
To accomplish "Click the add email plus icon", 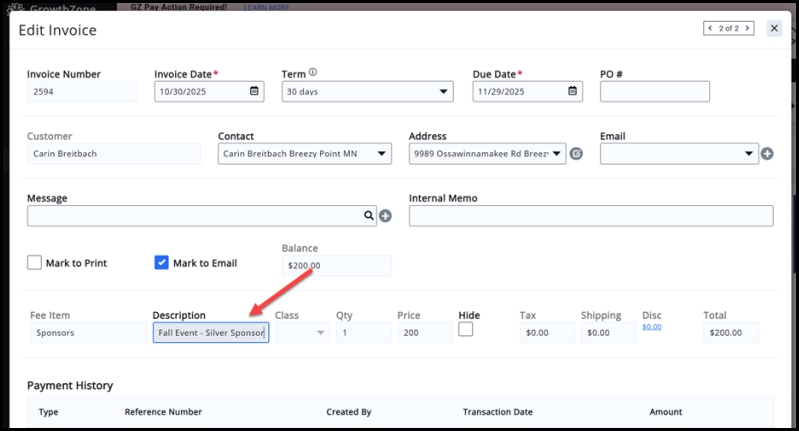I will (767, 154).
